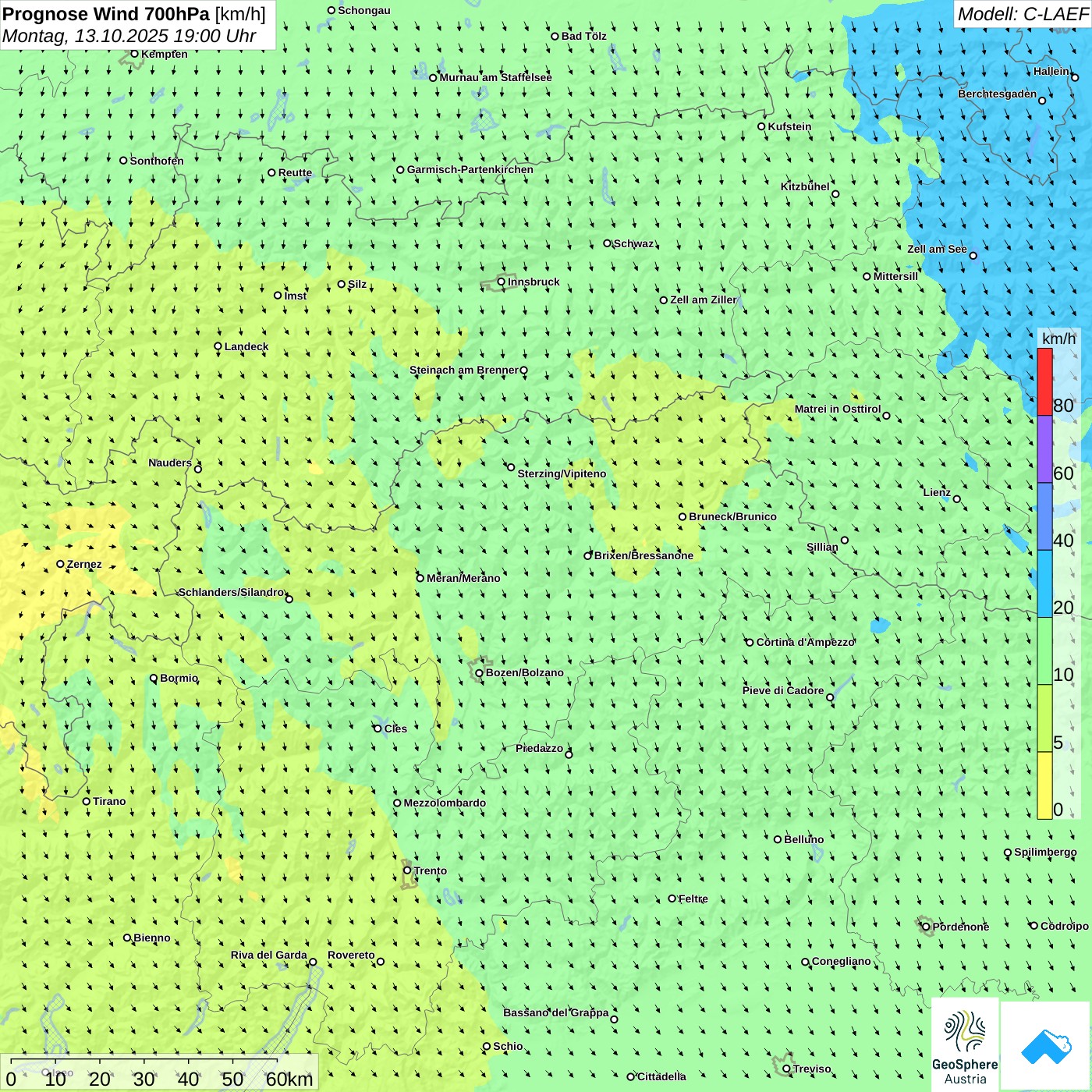This screenshot has width=1092, height=1092.
Task: Click the Conegliano label
Action: [842, 961]
